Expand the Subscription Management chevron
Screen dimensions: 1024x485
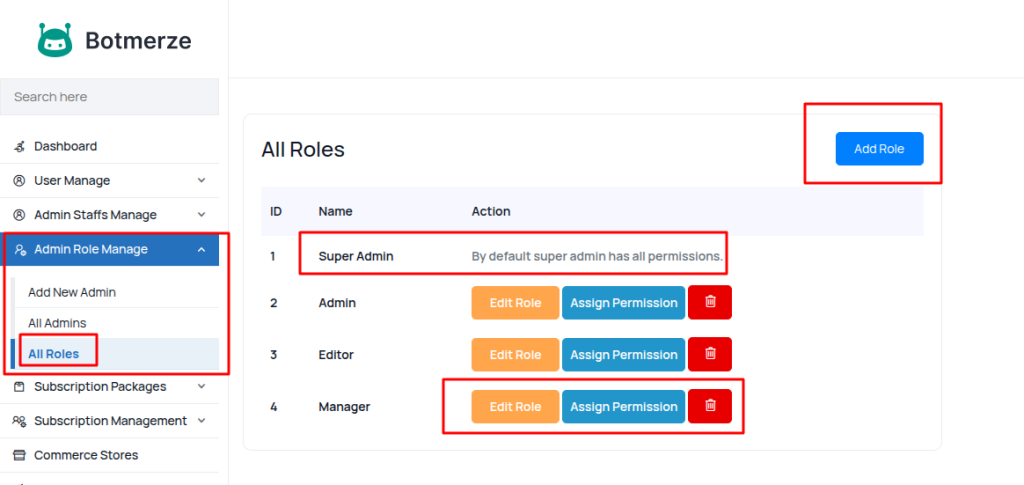[201, 421]
